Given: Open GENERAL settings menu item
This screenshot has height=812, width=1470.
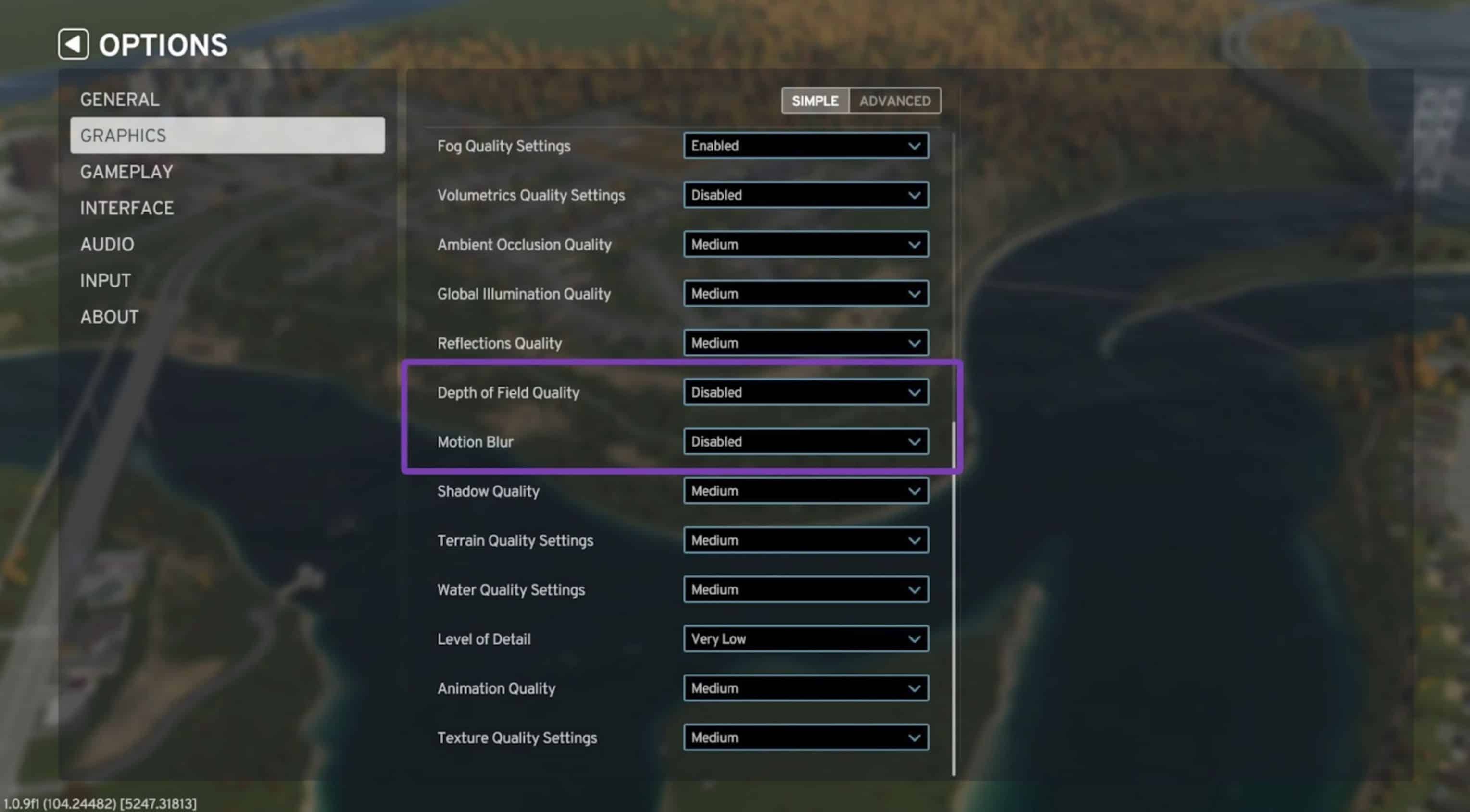Looking at the screenshot, I should [120, 98].
